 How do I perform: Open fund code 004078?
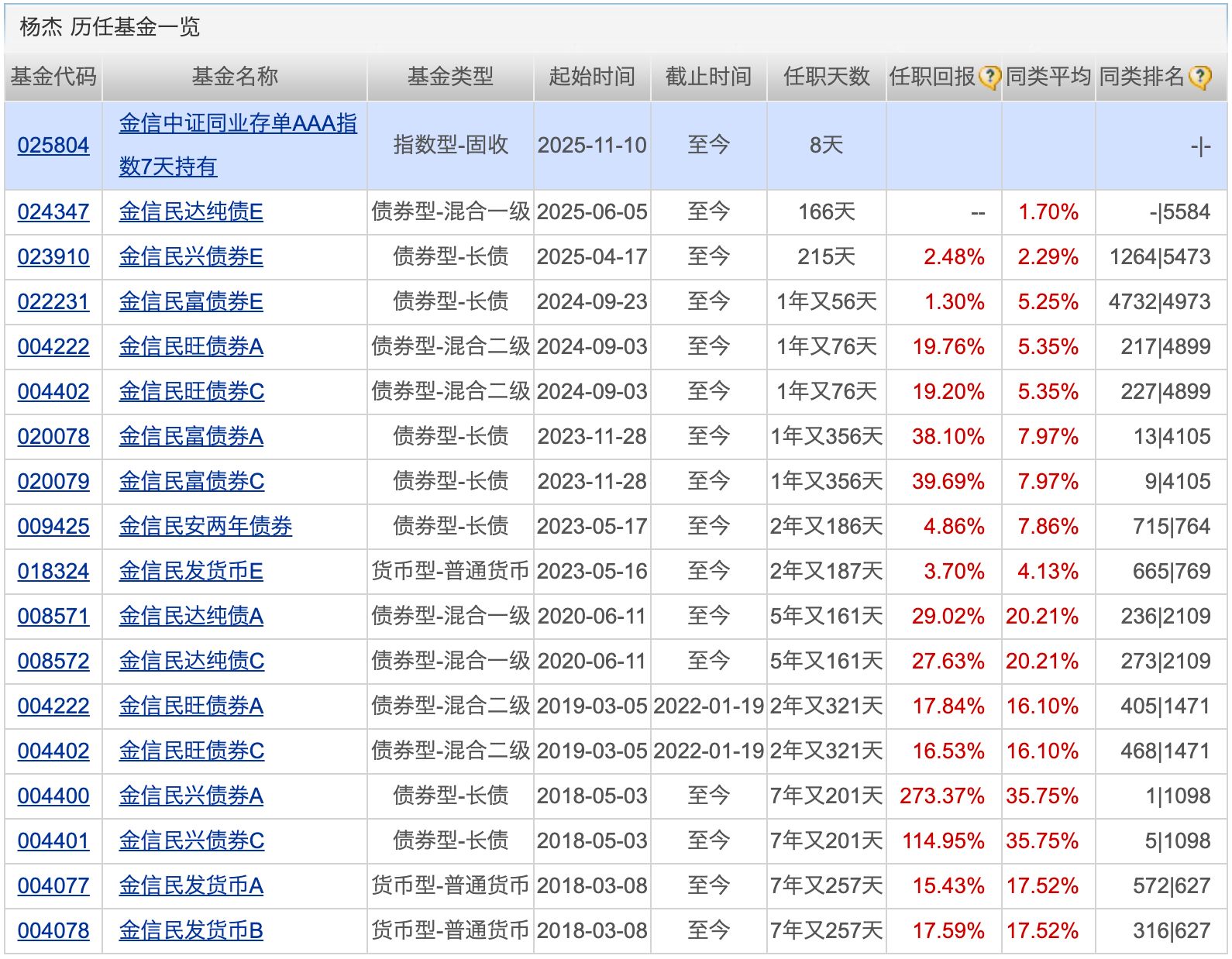point(53,931)
